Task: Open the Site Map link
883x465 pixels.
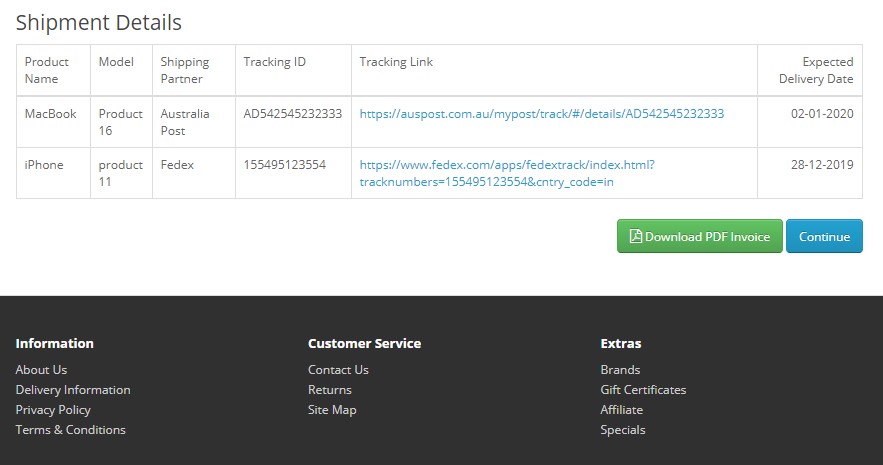Action: click(x=332, y=410)
